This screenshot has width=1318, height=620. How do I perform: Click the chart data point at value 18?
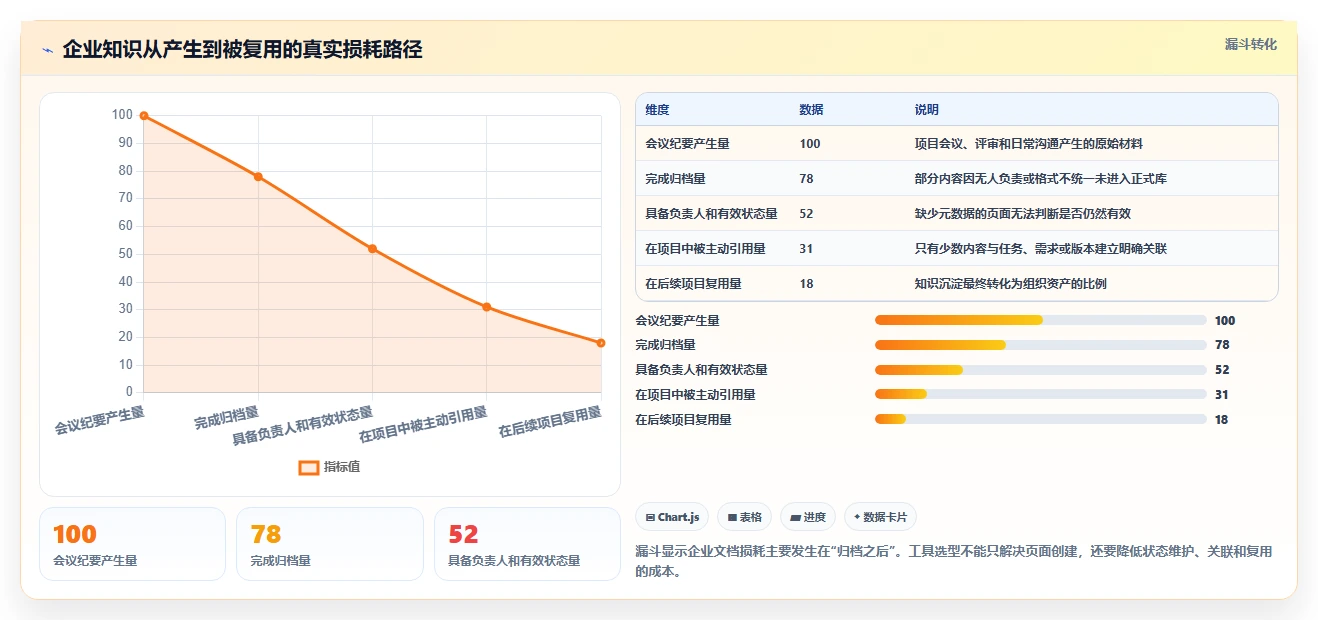[x=601, y=343]
